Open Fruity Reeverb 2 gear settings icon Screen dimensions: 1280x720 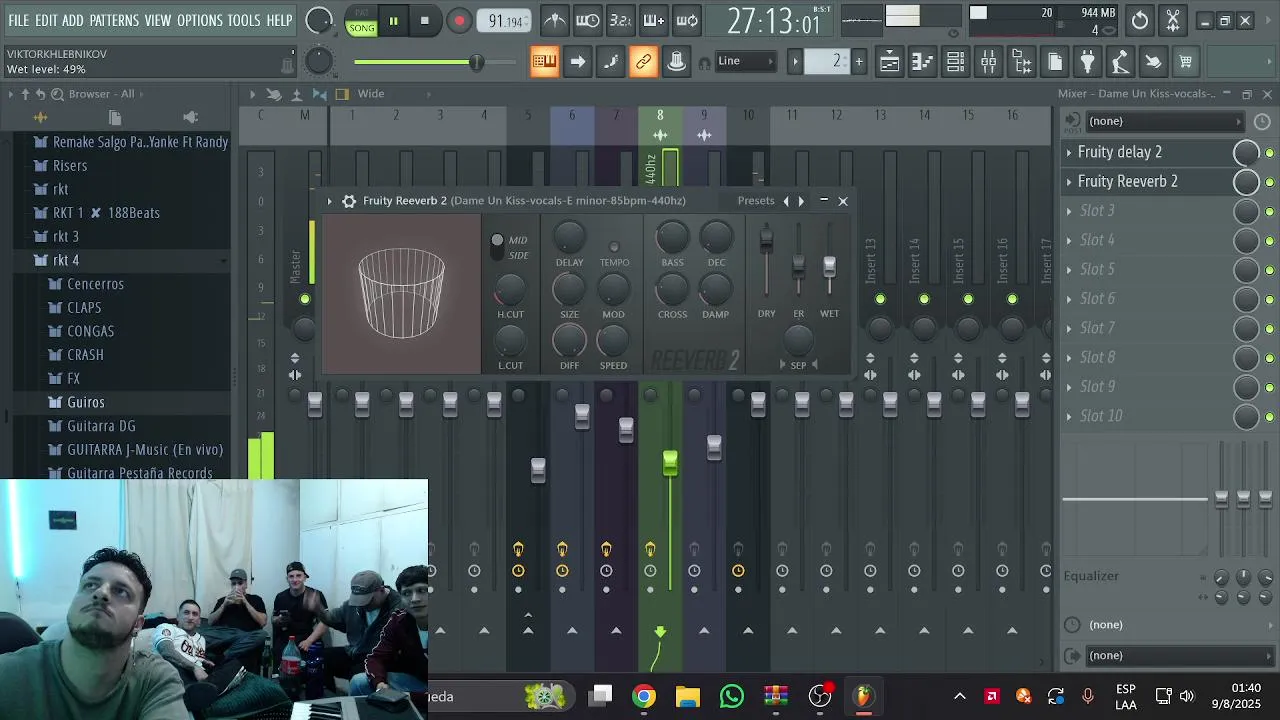pyautogui.click(x=349, y=201)
